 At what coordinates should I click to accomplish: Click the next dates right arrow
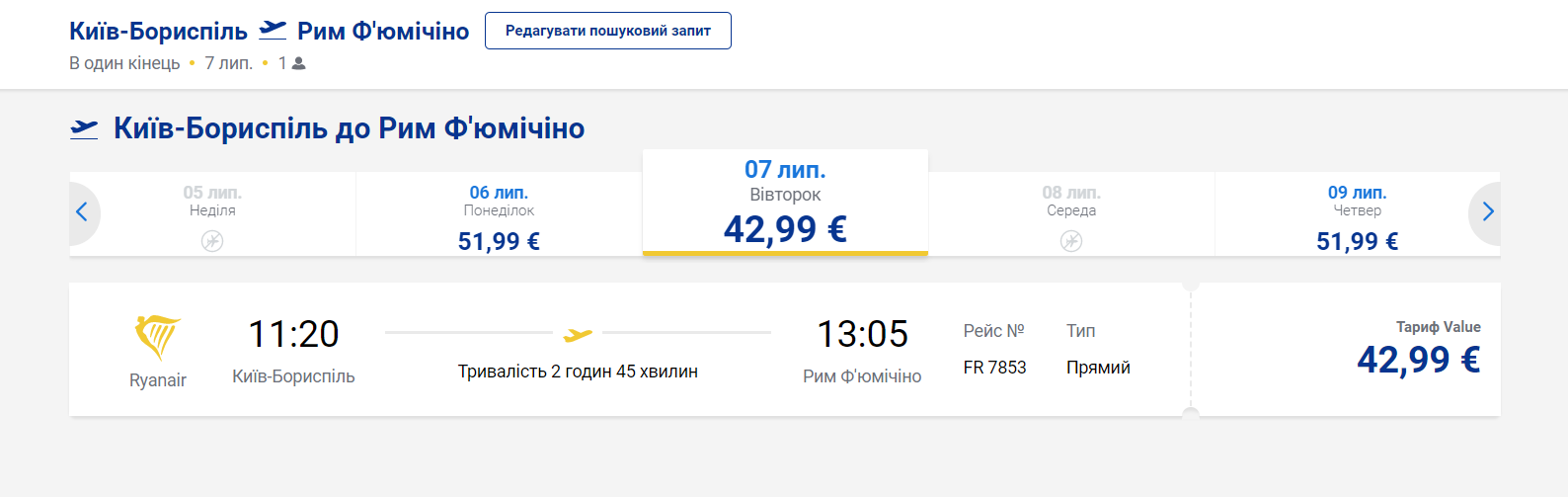tap(1487, 211)
